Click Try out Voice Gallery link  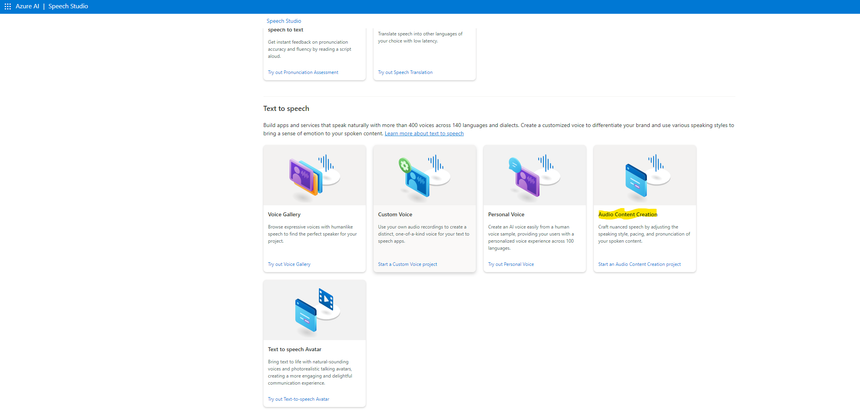(289, 264)
